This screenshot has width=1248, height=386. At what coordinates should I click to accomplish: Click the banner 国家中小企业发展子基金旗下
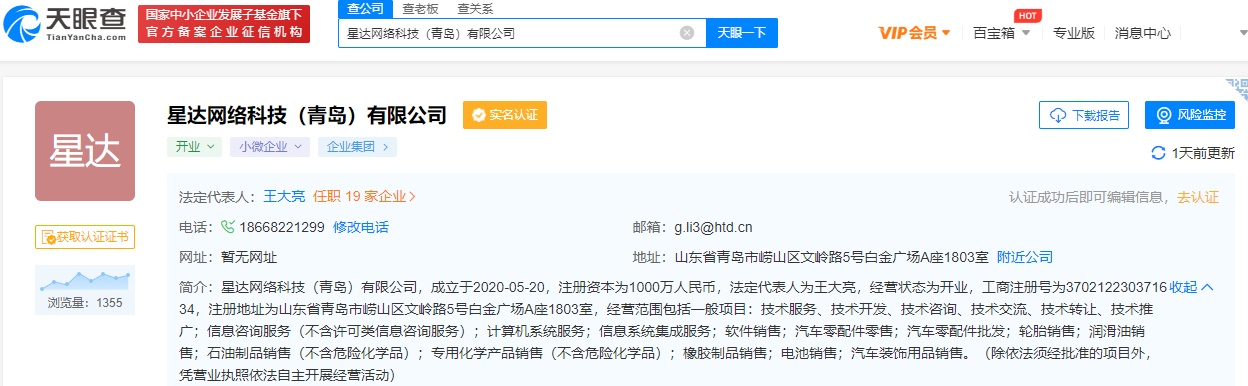pos(224,15)
